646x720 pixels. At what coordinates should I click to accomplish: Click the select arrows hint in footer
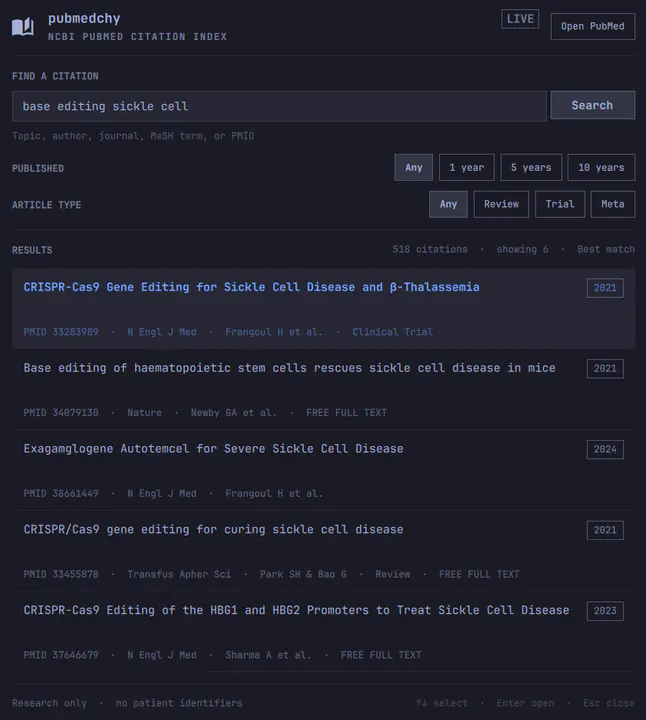[441, 703]
